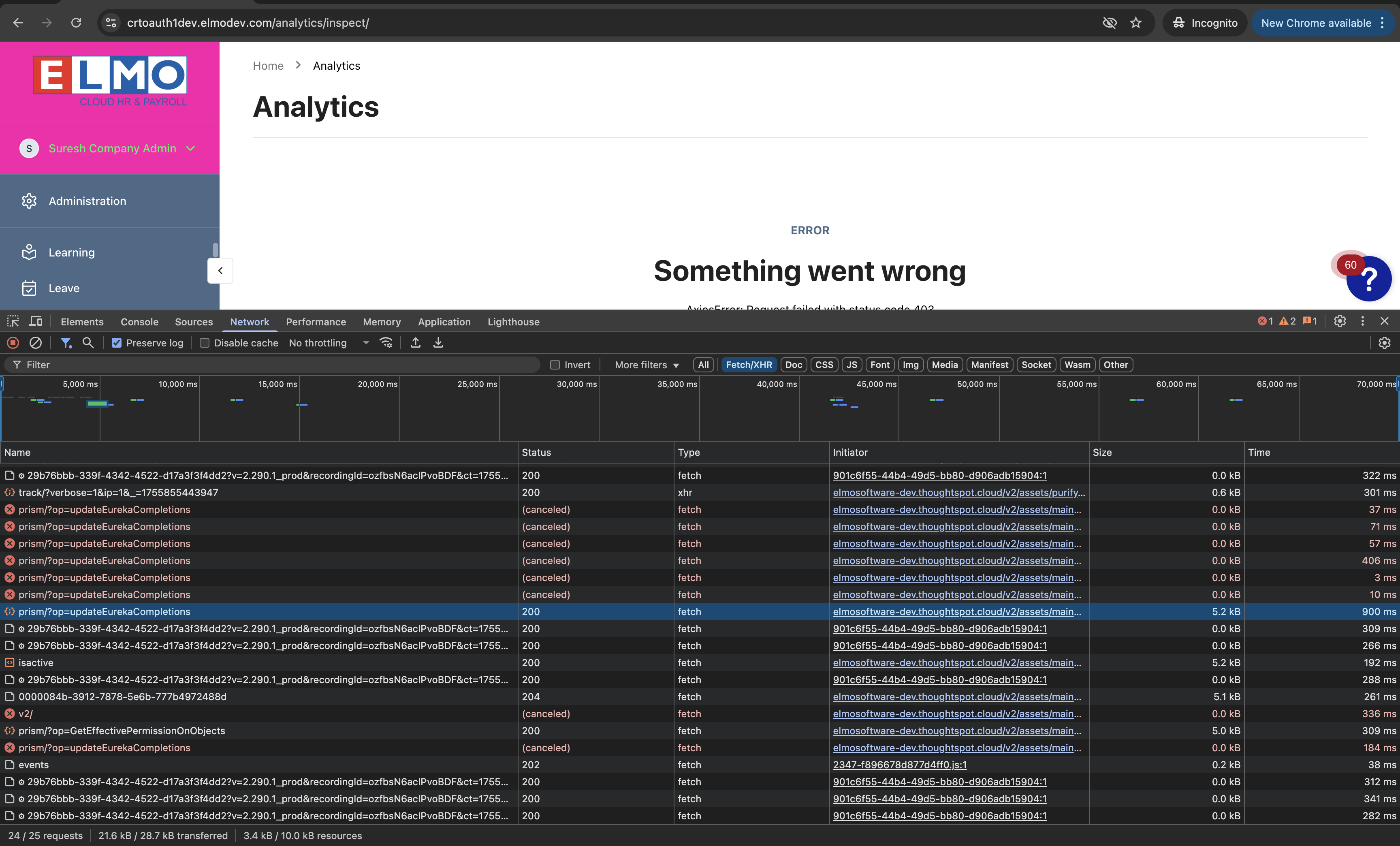Click the 35,000 ms timeline marker
This screenshot has width=1400, height=846.
677,384
